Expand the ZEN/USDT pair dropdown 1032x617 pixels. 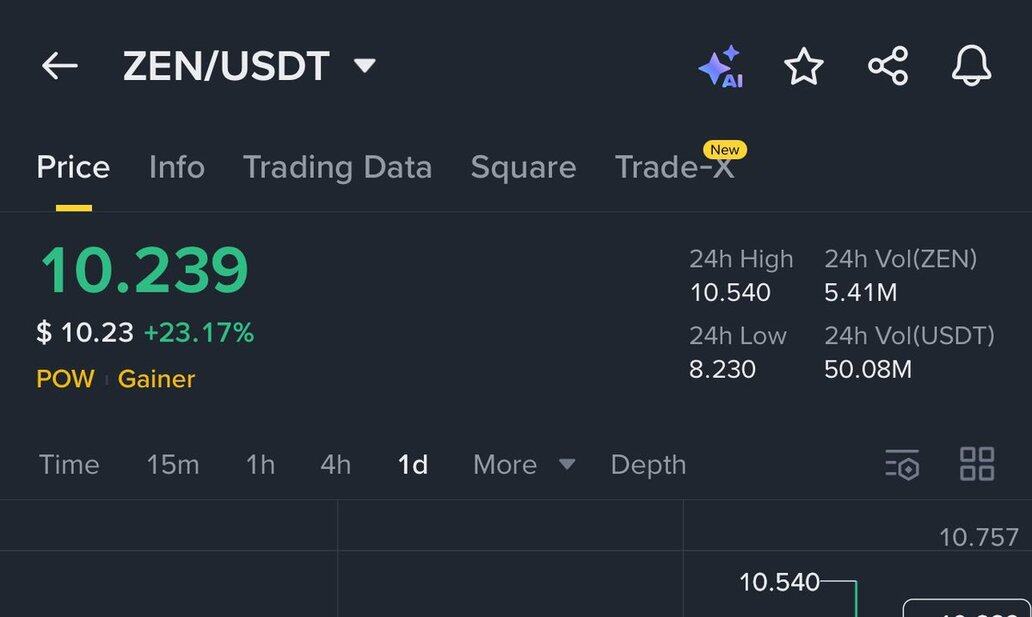pos(365,66)
